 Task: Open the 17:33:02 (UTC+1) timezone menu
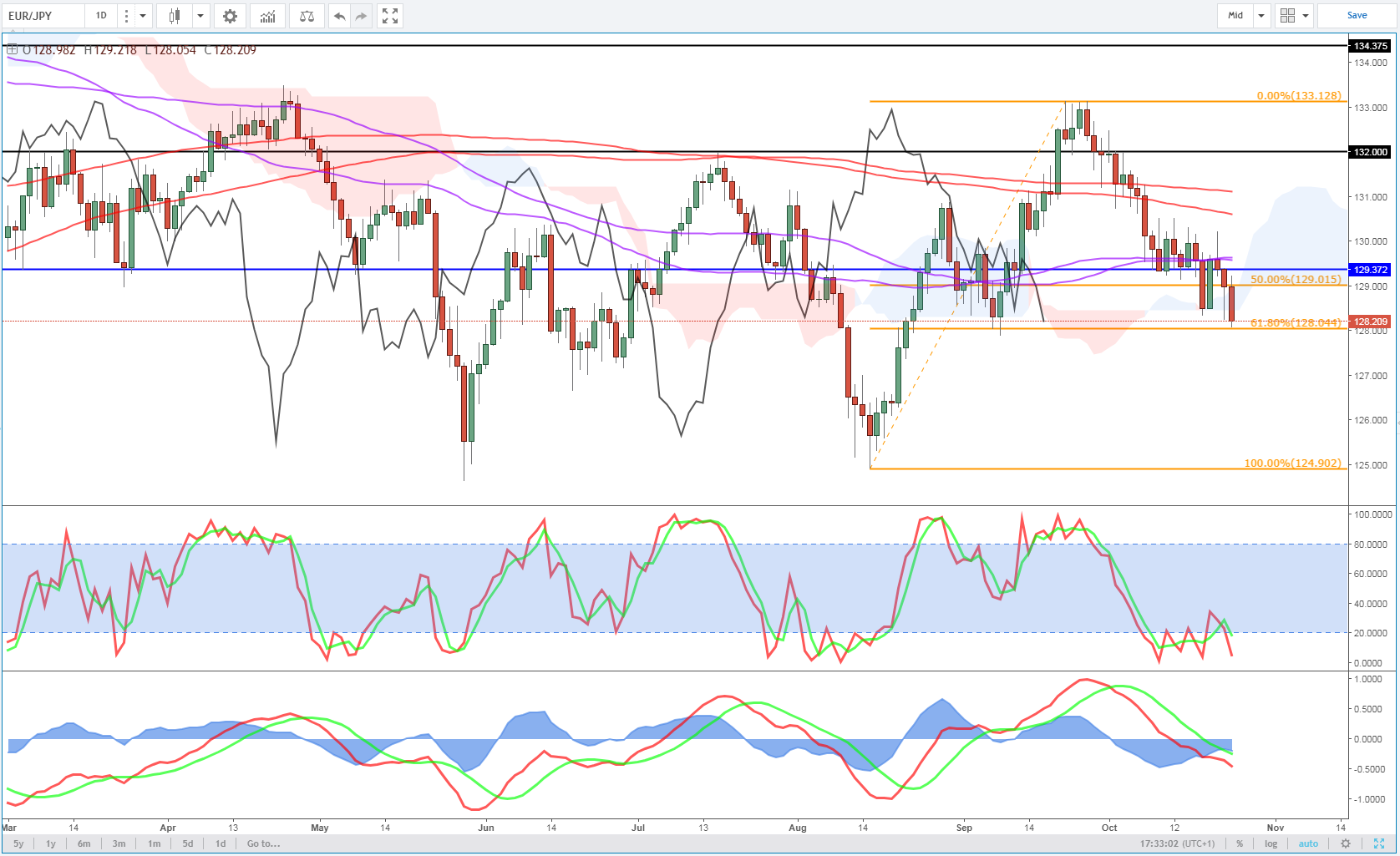pos(1177,843)
